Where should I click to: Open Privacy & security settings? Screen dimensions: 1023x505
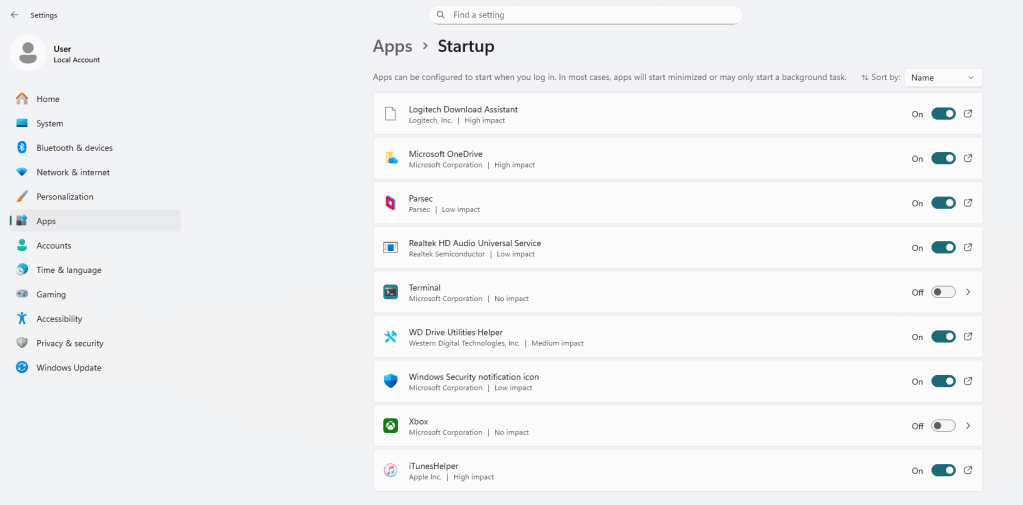click(x=95, y=343)
